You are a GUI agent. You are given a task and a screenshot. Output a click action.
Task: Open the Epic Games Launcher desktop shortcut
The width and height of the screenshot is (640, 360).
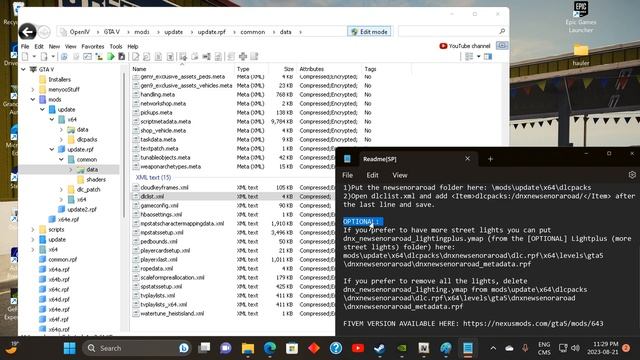click(x=580, y=17)
